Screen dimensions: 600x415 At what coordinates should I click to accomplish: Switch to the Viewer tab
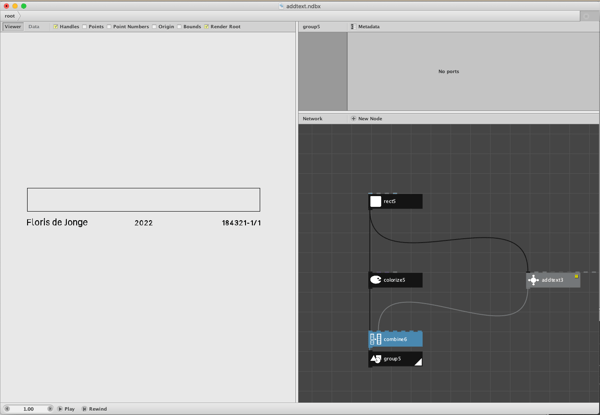13,26
